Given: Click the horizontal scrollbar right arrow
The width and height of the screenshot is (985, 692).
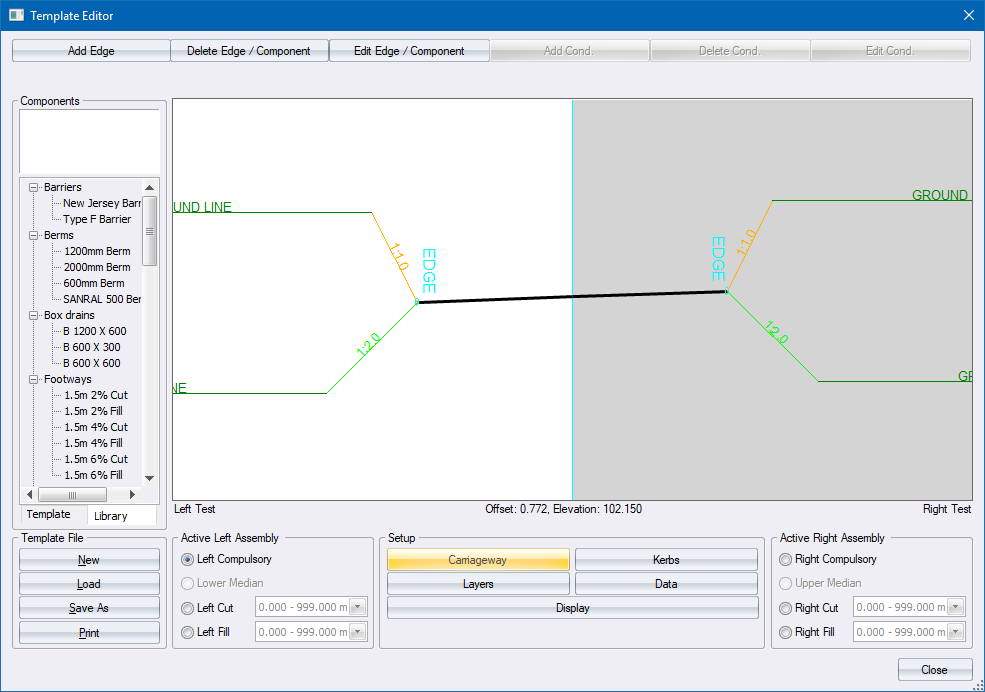Looking at the screenshot, I should [133, 495].
